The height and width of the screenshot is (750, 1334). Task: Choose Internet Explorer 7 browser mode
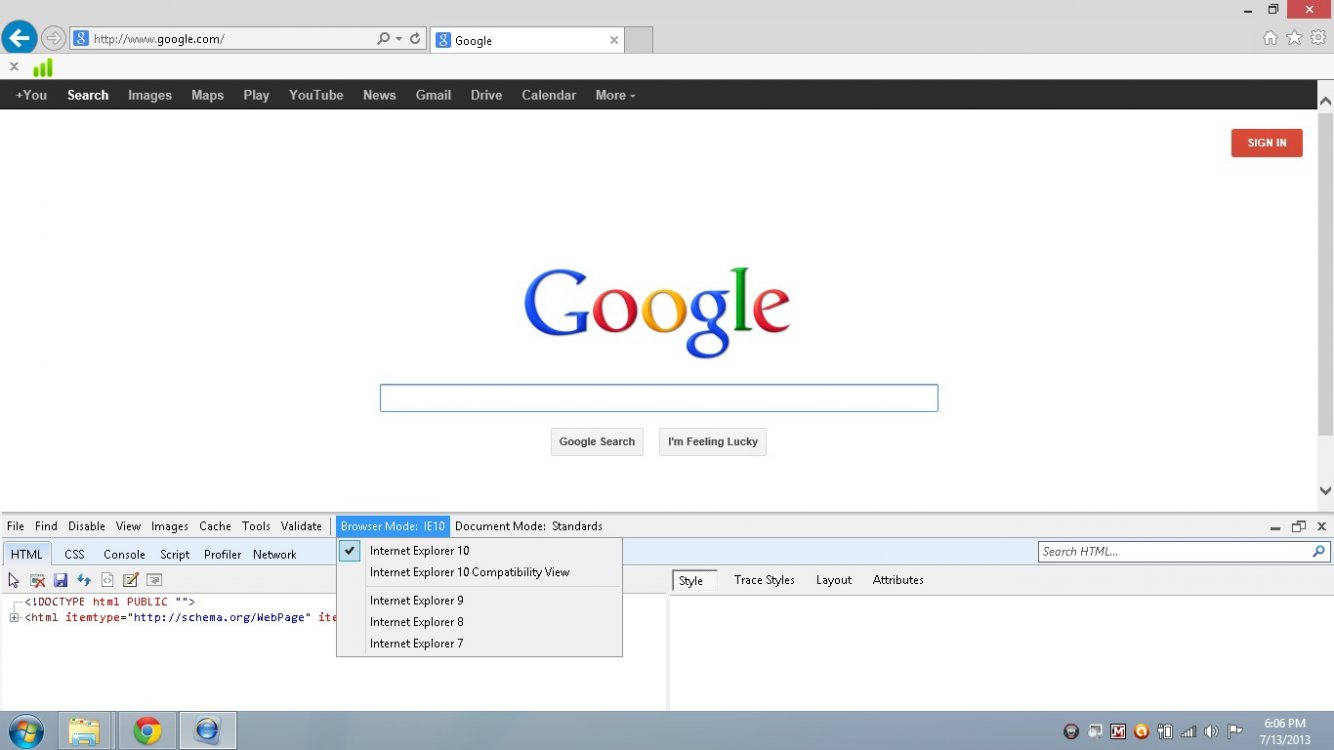tap(479, 644)
